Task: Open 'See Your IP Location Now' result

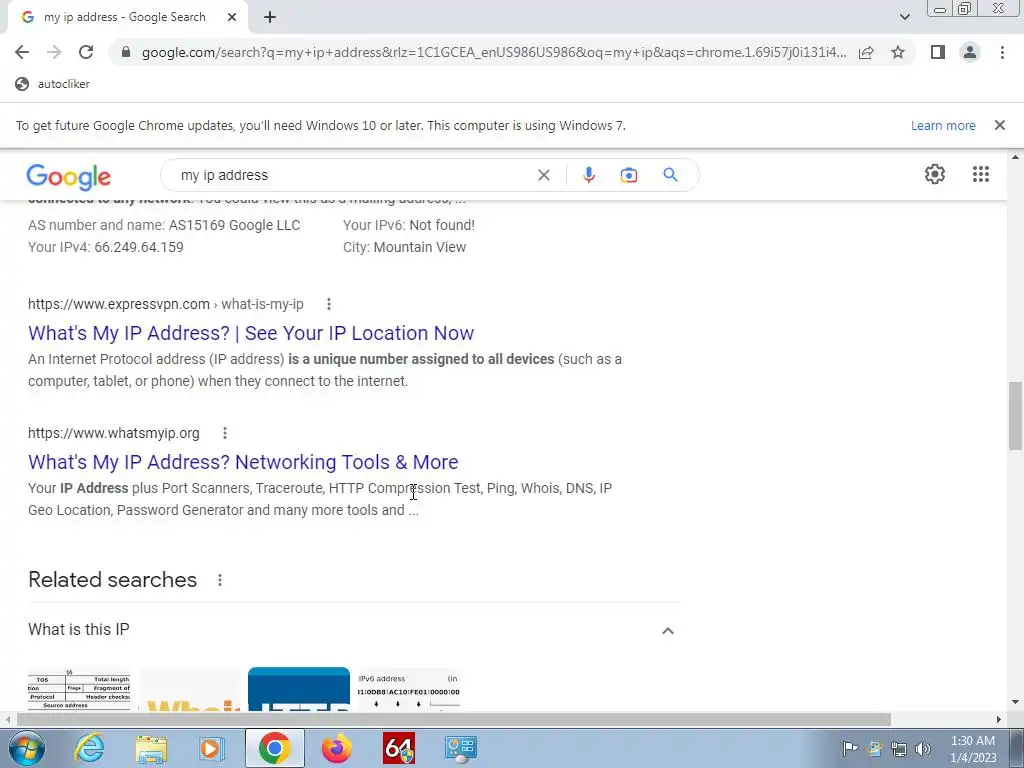Action: [251, 333]
